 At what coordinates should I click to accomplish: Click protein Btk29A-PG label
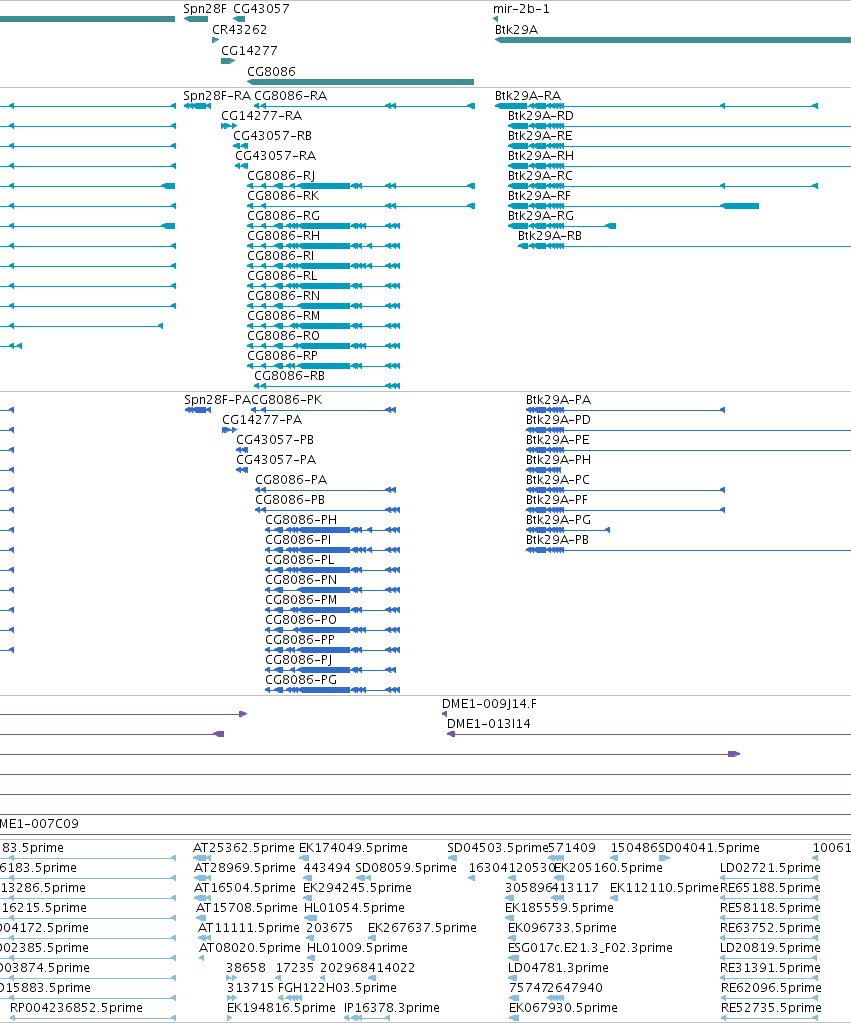coord(559,519)
